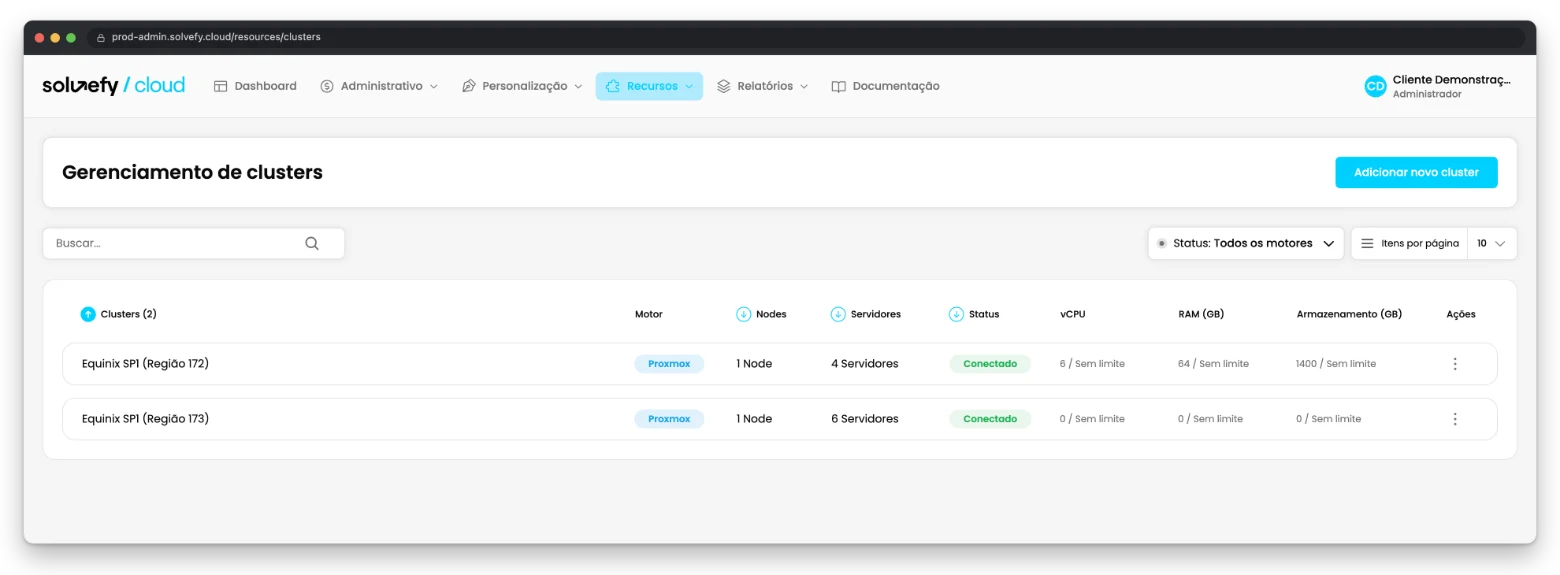This screenshot has height=575, width=1560.
Task: Click the Recursos puzzle icon
Action: [x=613, y=86]
